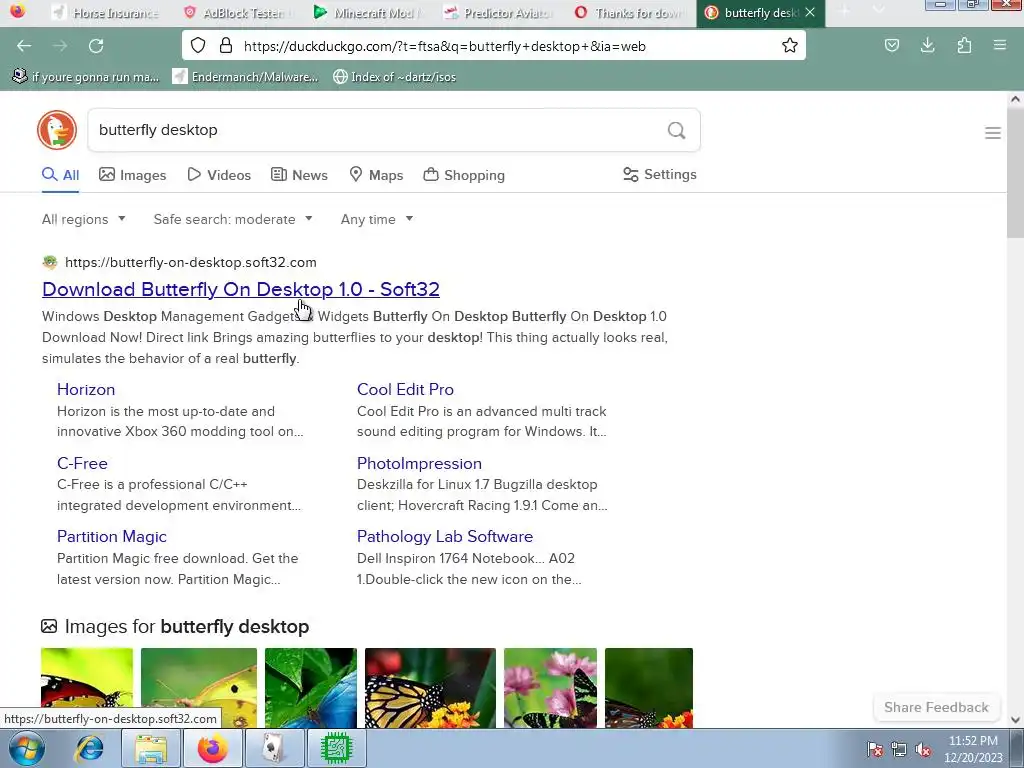The width and height of the screenshot is (1024, 768).
Task: Go back with the browser back arrow
Action: [24, 46]
